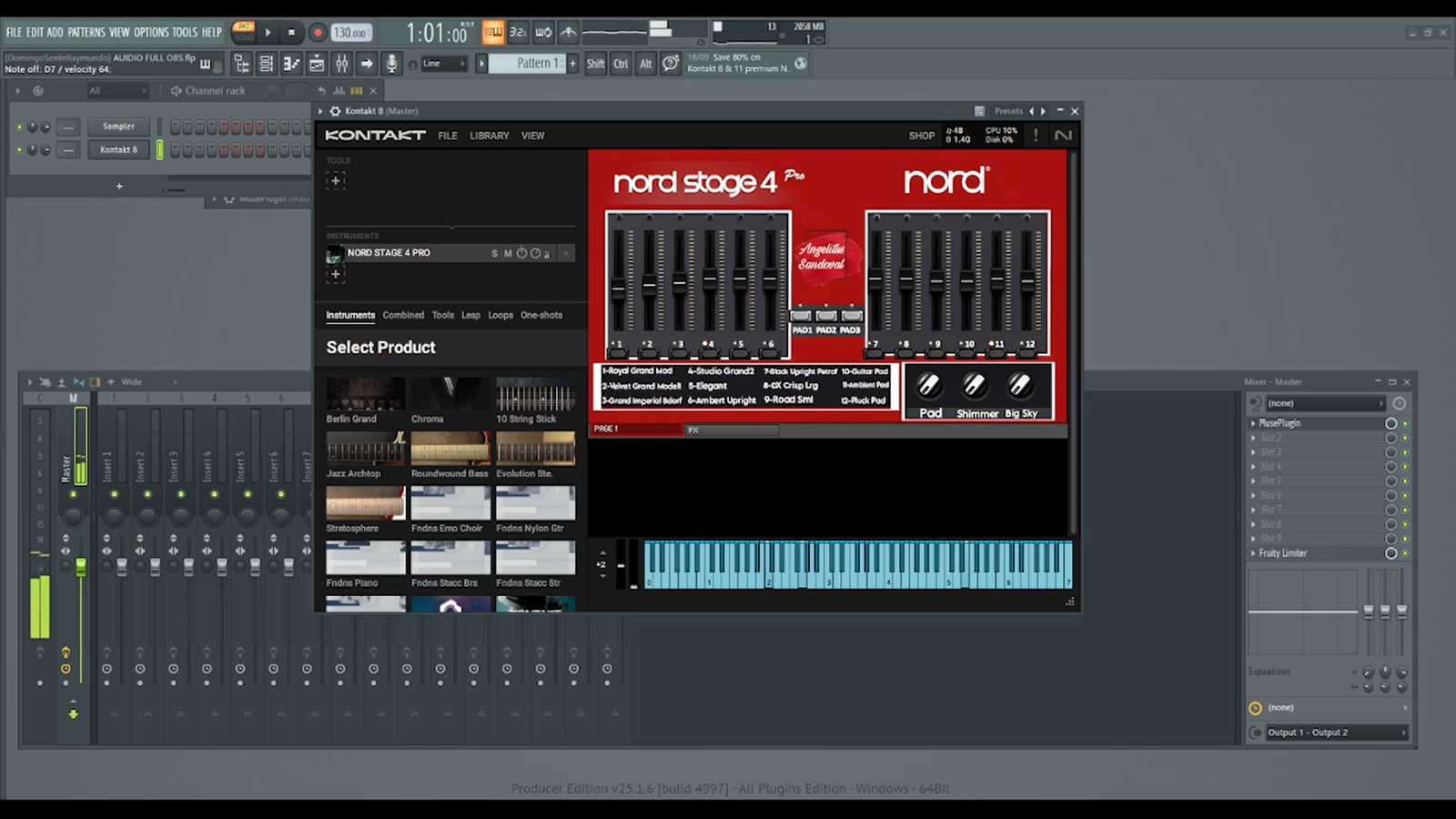Click the typing keyboard piano icon
The height and width of the screenshot is (819, 1456).
pos(493,32)
